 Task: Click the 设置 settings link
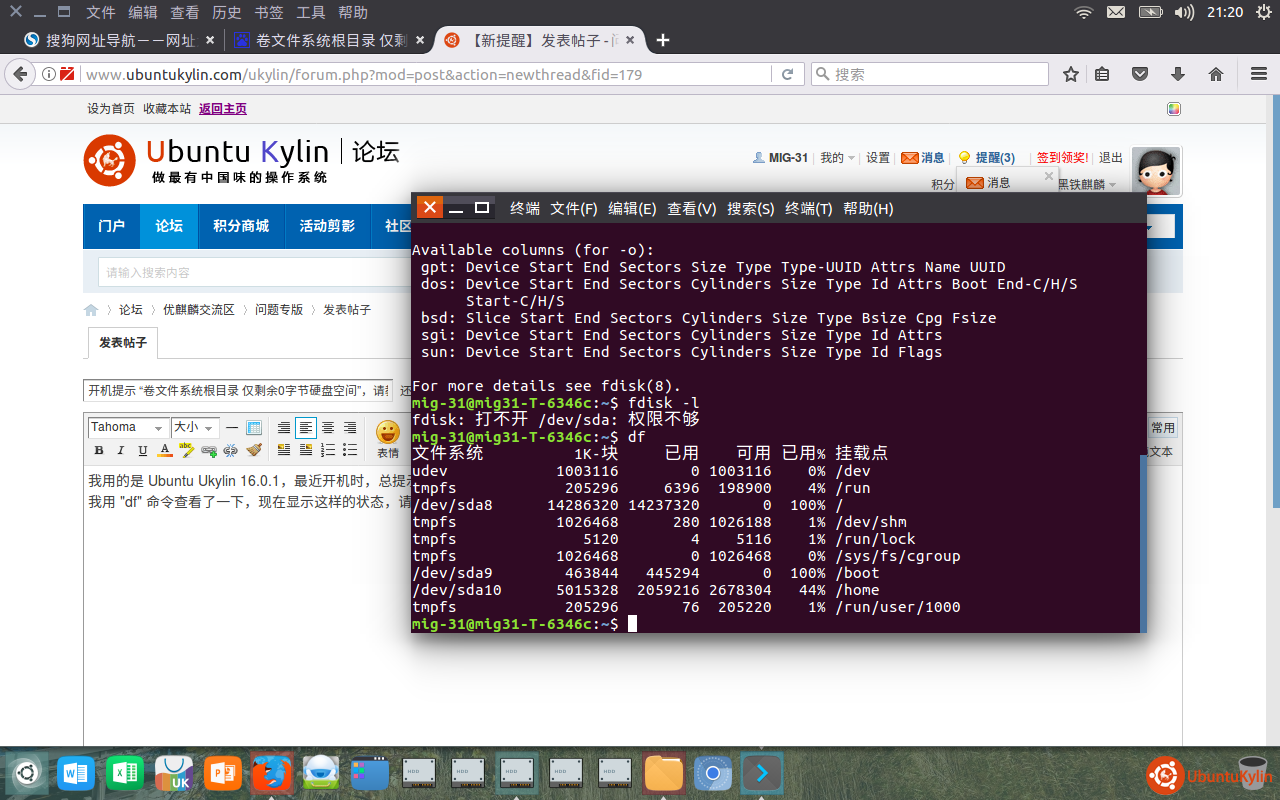click(878, 158)
